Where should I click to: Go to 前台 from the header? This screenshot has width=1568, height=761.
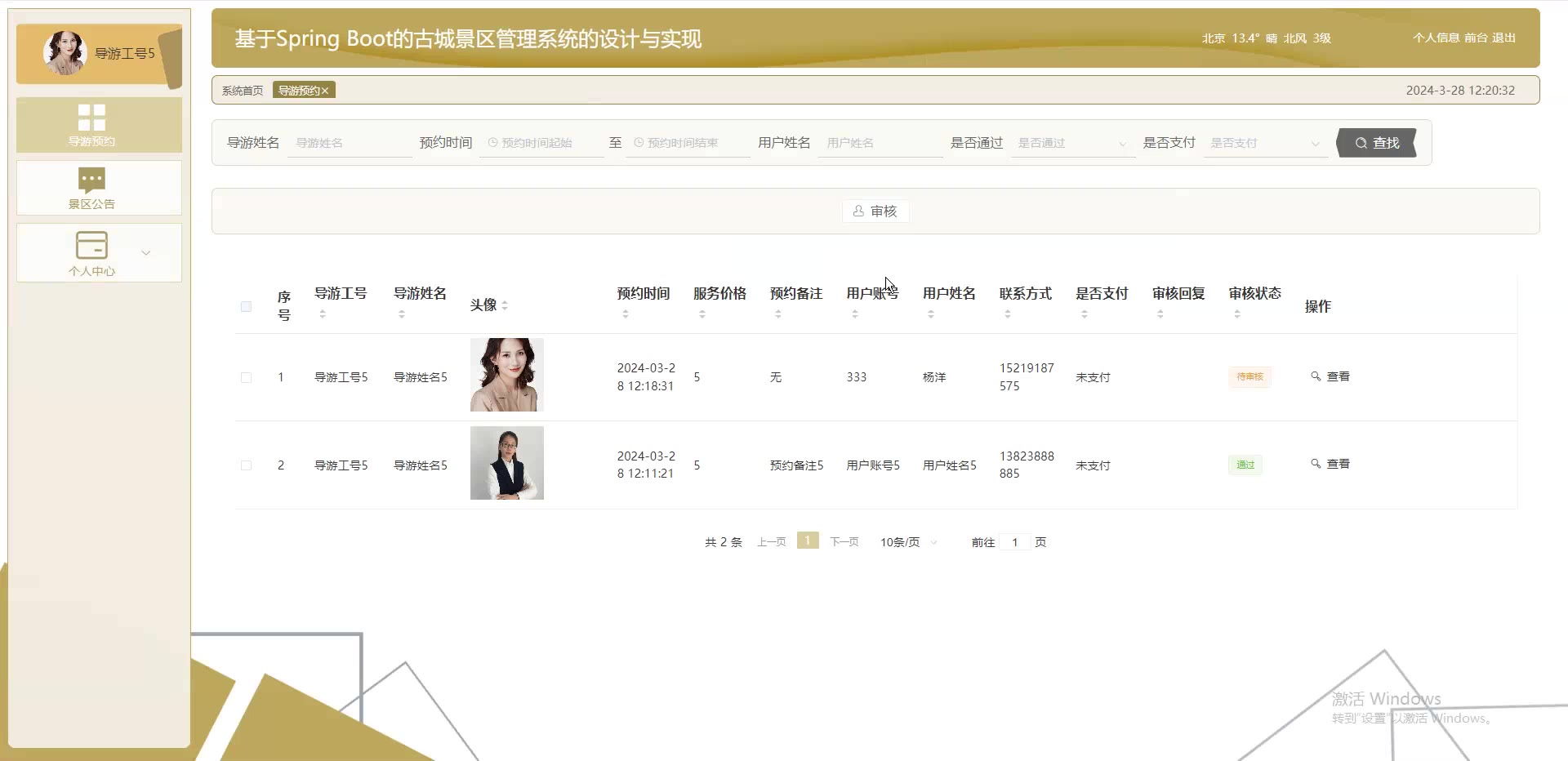pos(1476,38)
